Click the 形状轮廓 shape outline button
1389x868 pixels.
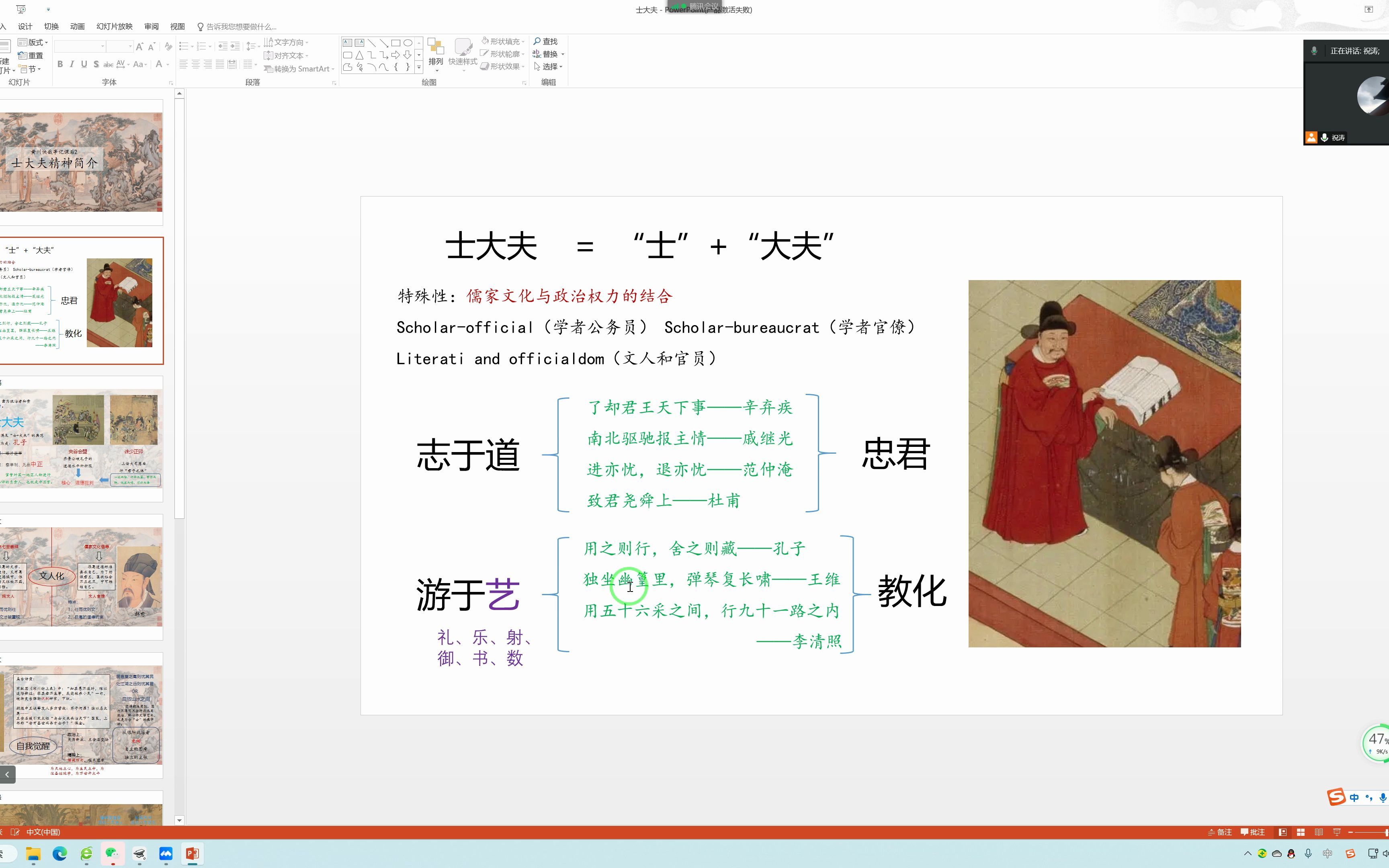(502, 54)
